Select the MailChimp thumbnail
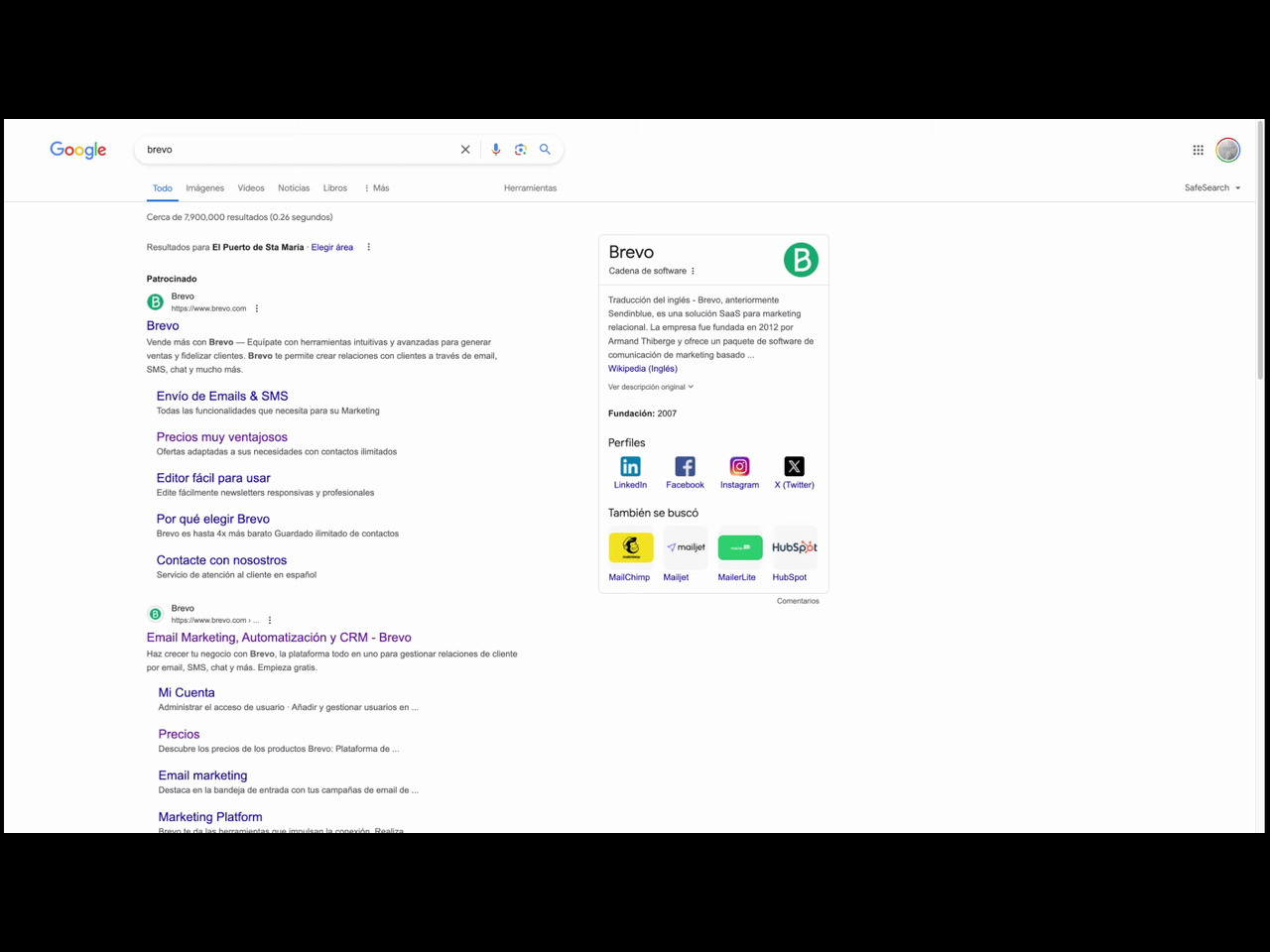 (x=630, y=547)
